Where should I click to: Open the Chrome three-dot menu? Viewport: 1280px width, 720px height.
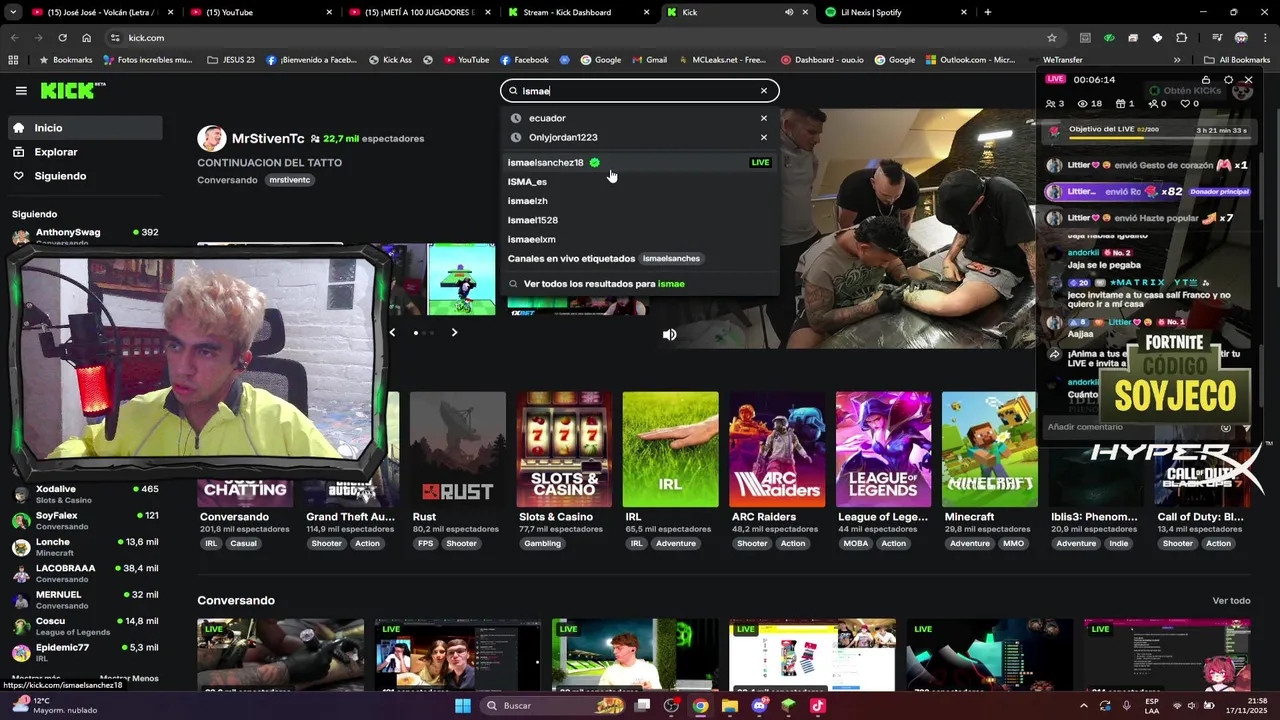click(1264, 38)
